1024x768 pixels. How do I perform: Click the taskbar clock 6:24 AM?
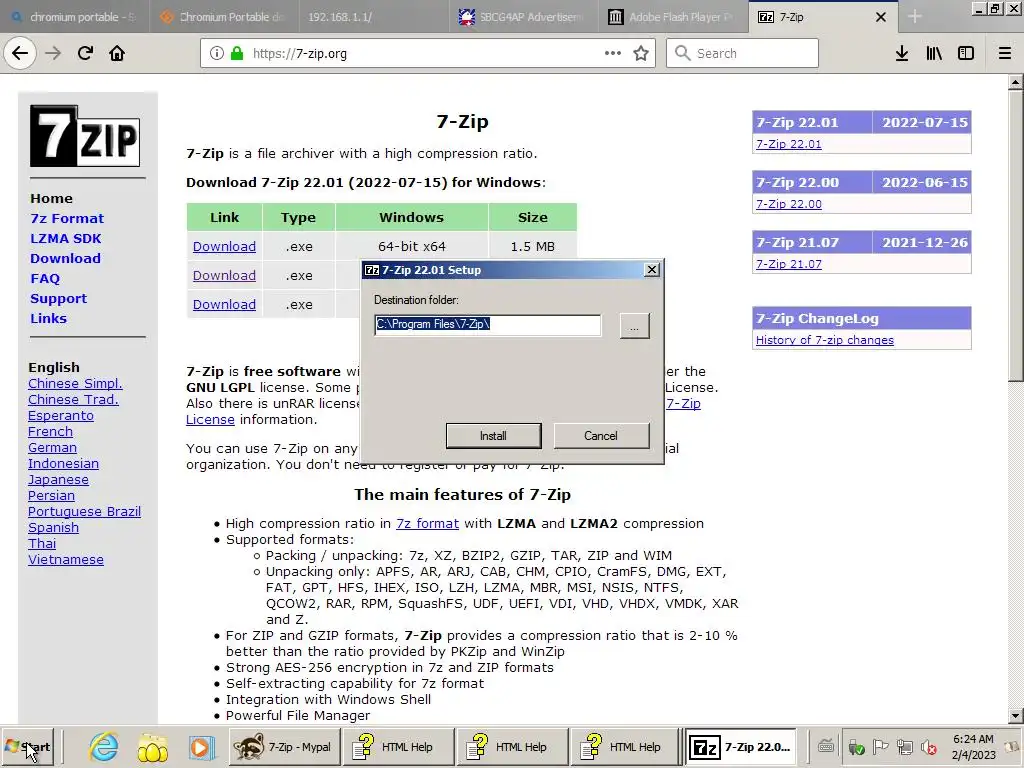coord(973,739)
